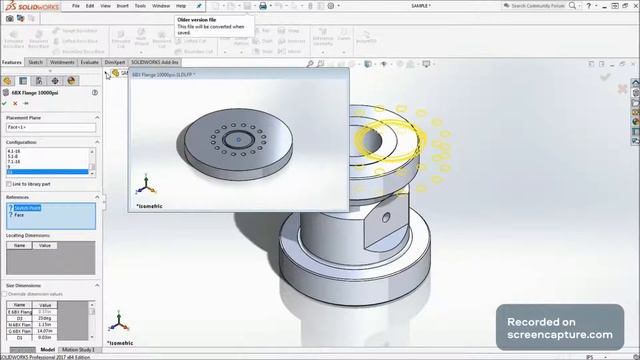This screenshot has height=360, width=640.
Task: Click the Save icon in top toolbar
Action: [247, 6]
